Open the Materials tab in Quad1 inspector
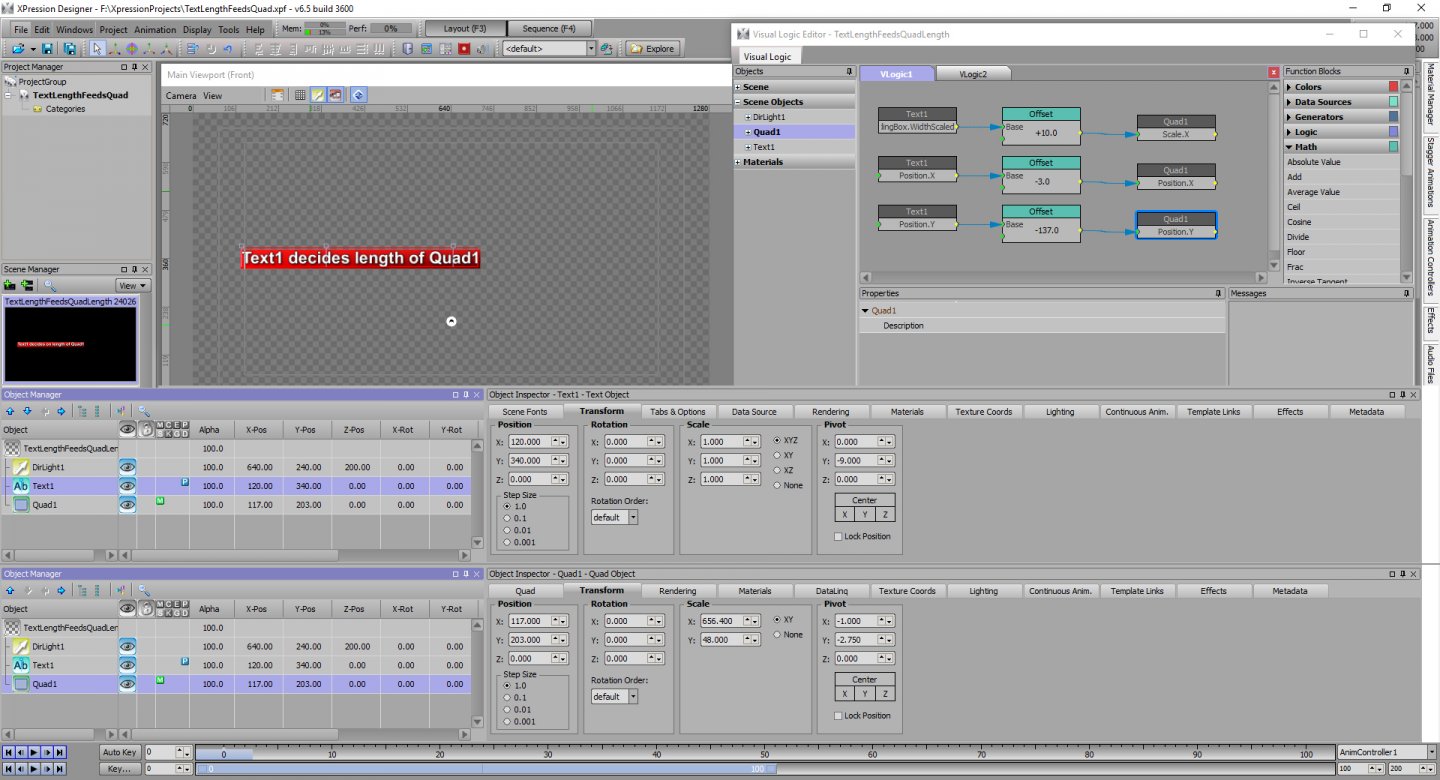This screenshot has height=780, width=1440. (755, 591)
